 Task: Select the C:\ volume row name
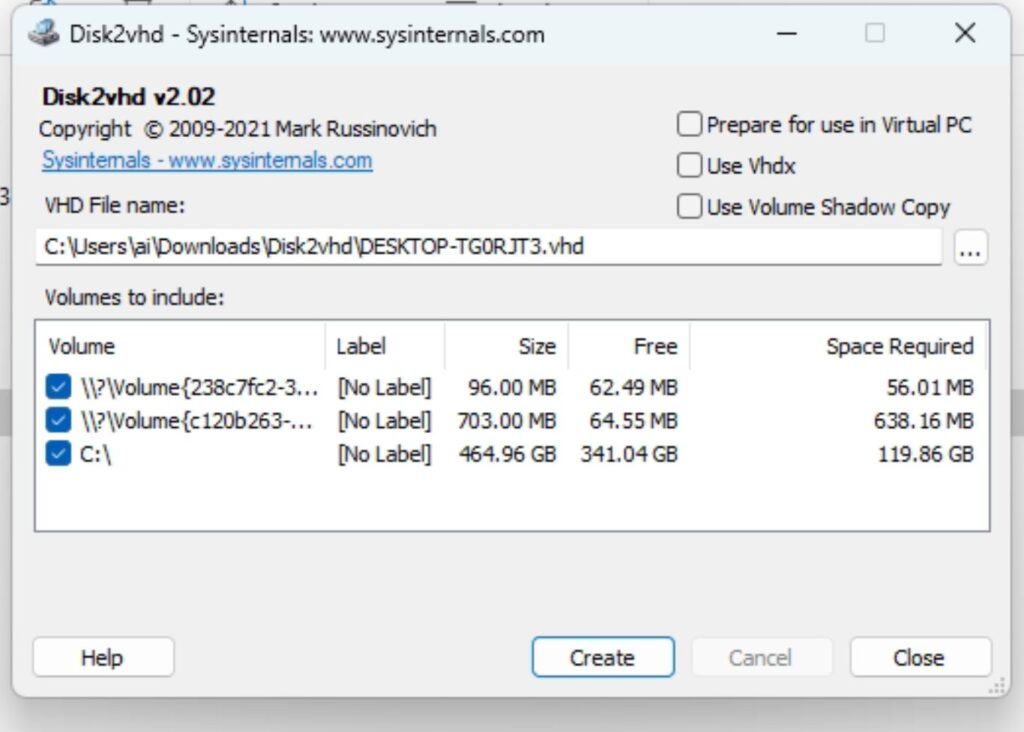95,454
